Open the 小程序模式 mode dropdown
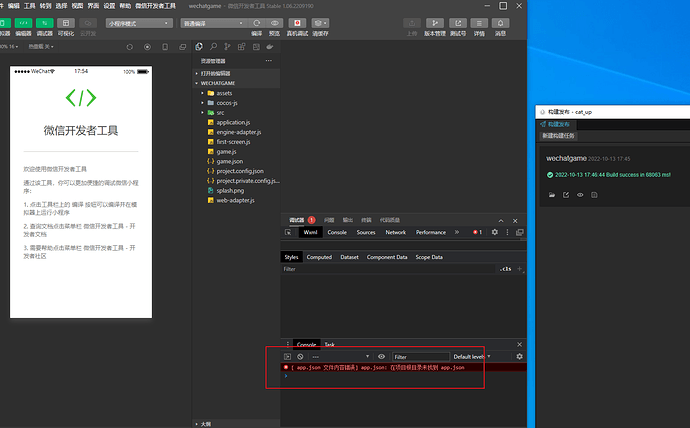690x428 pixels. 139,23
